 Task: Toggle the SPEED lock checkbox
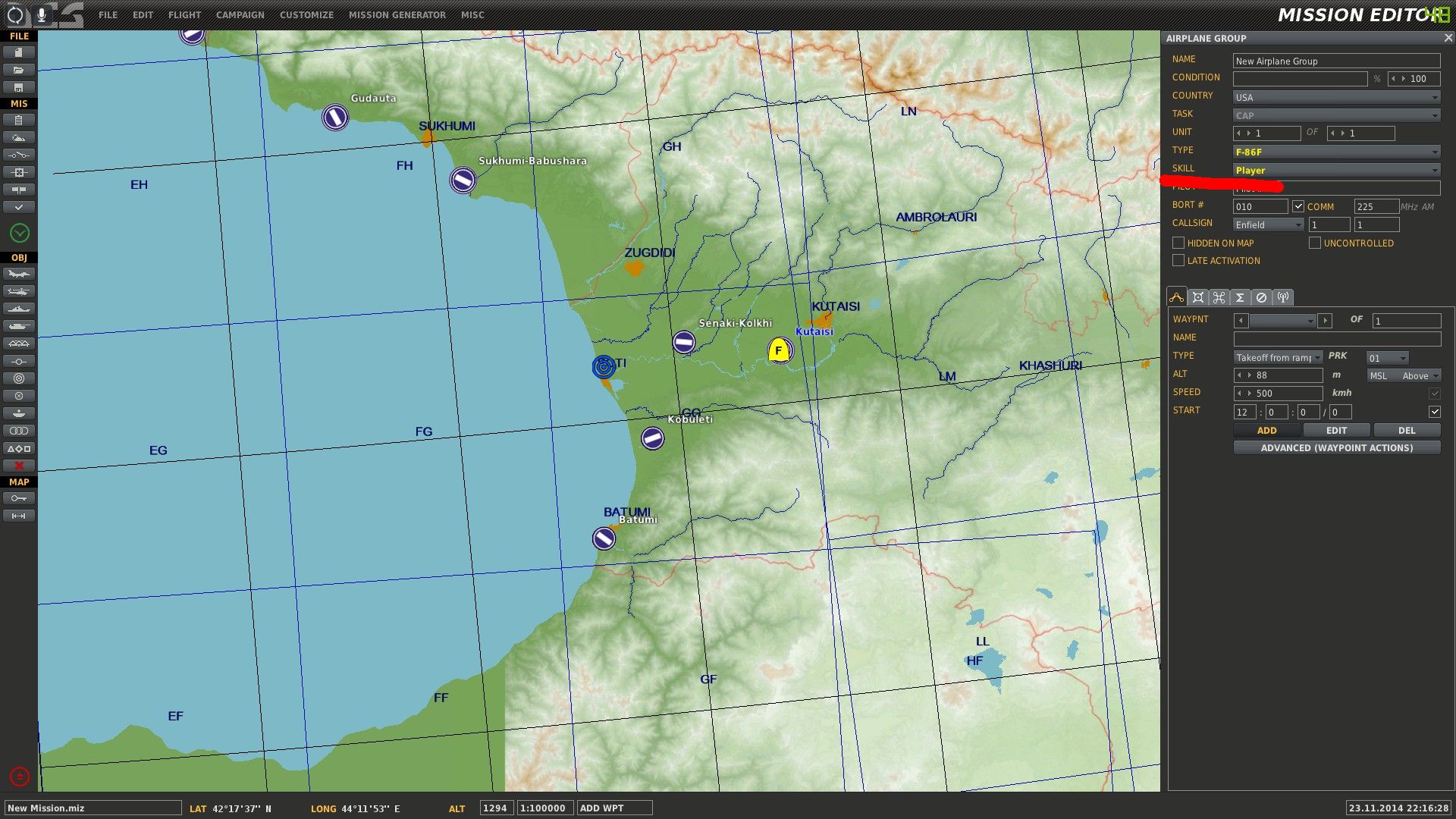[x=1435, y=393]
